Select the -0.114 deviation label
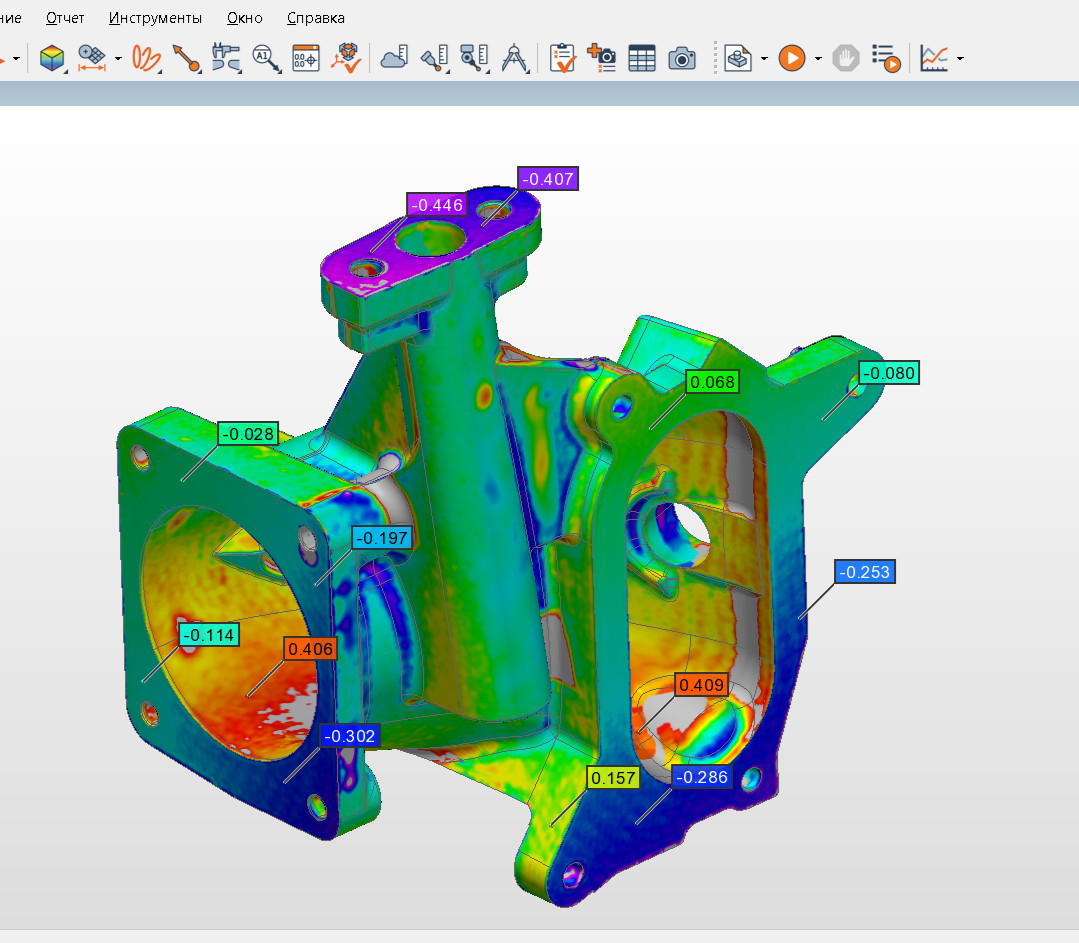 click(209, 635)
